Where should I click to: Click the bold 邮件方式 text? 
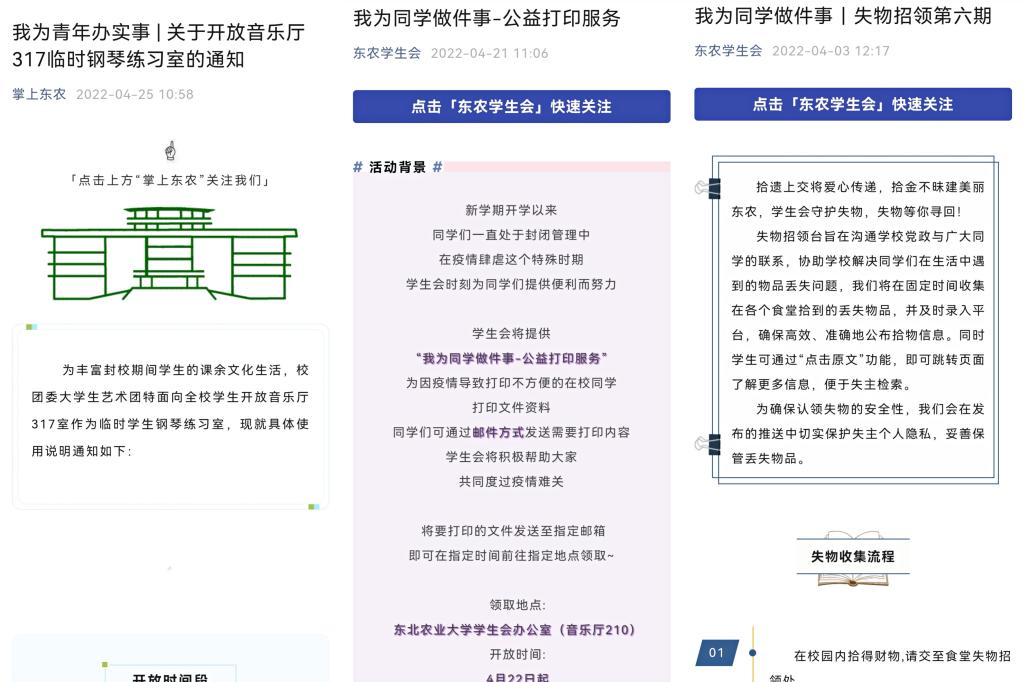[498, 432]
